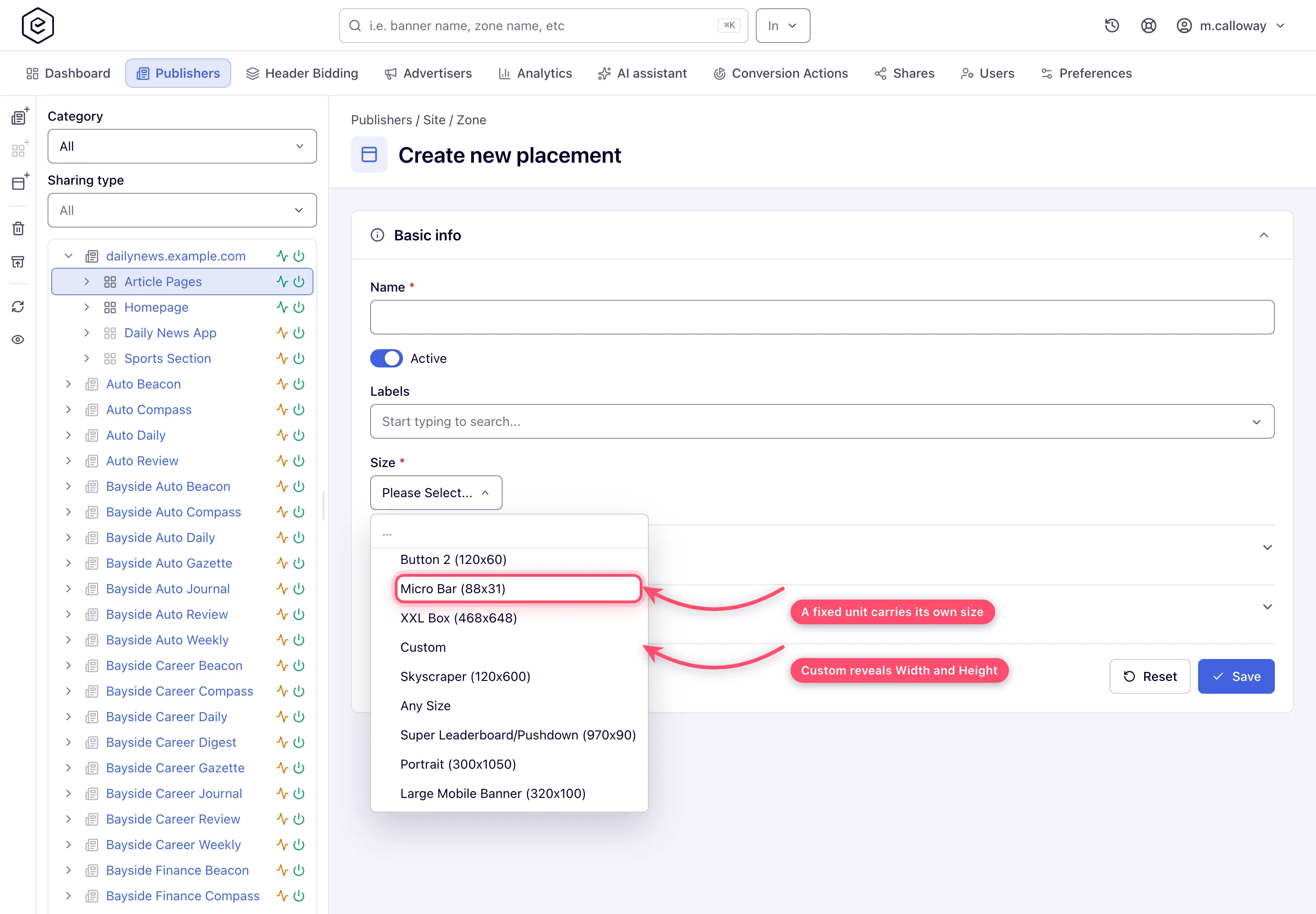Click activity icon for Bayside Auto Daily

pos(282,538)
